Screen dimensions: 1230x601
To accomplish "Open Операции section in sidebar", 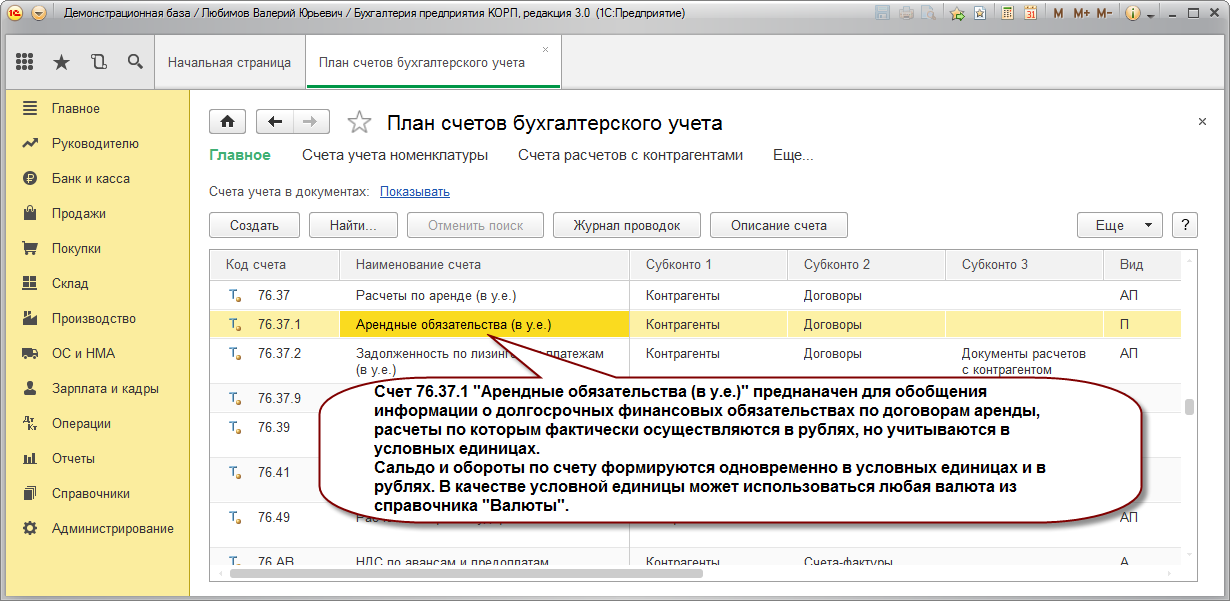I will click(95, 423).
